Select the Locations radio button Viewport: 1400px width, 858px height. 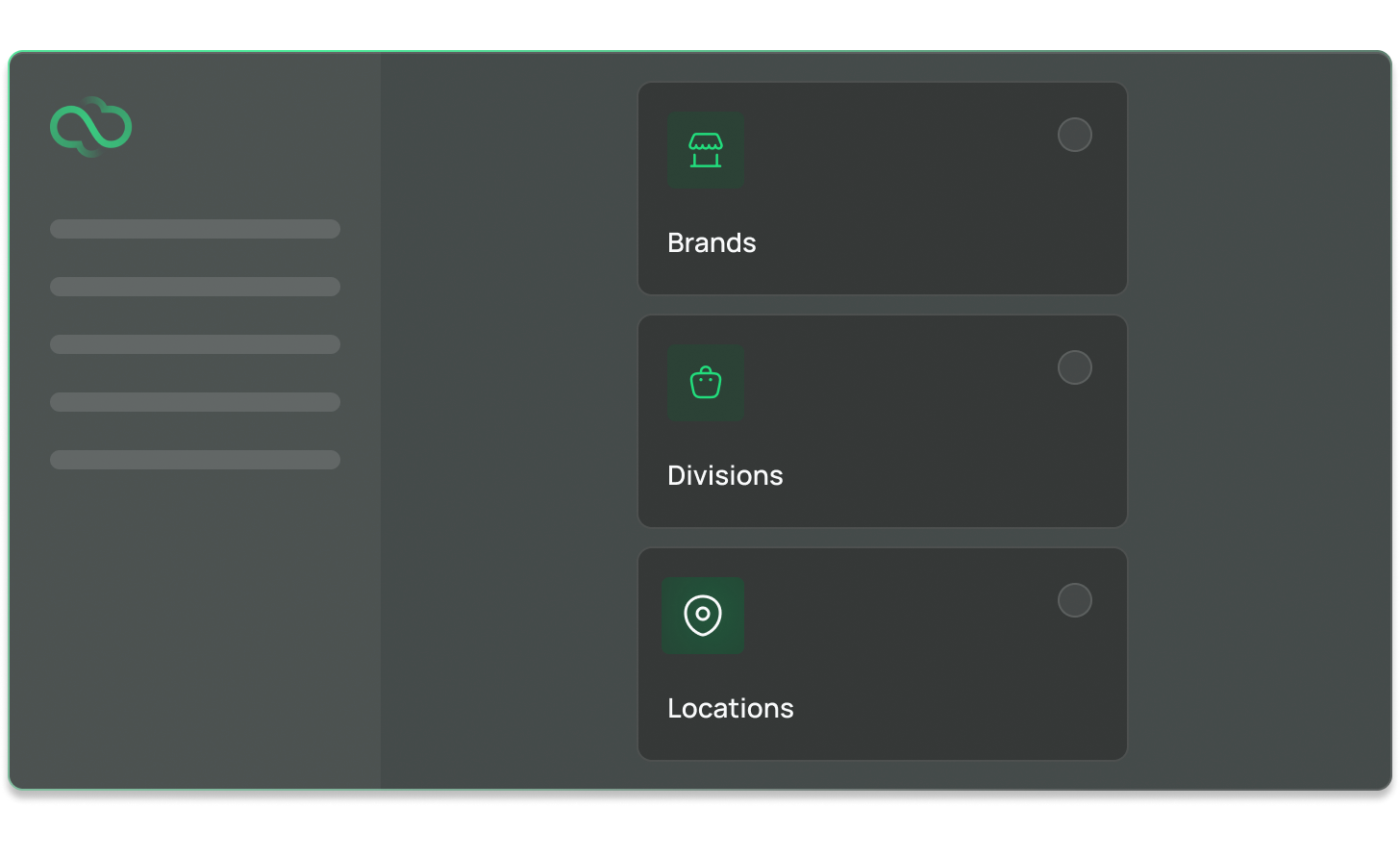pos(1074,600)
